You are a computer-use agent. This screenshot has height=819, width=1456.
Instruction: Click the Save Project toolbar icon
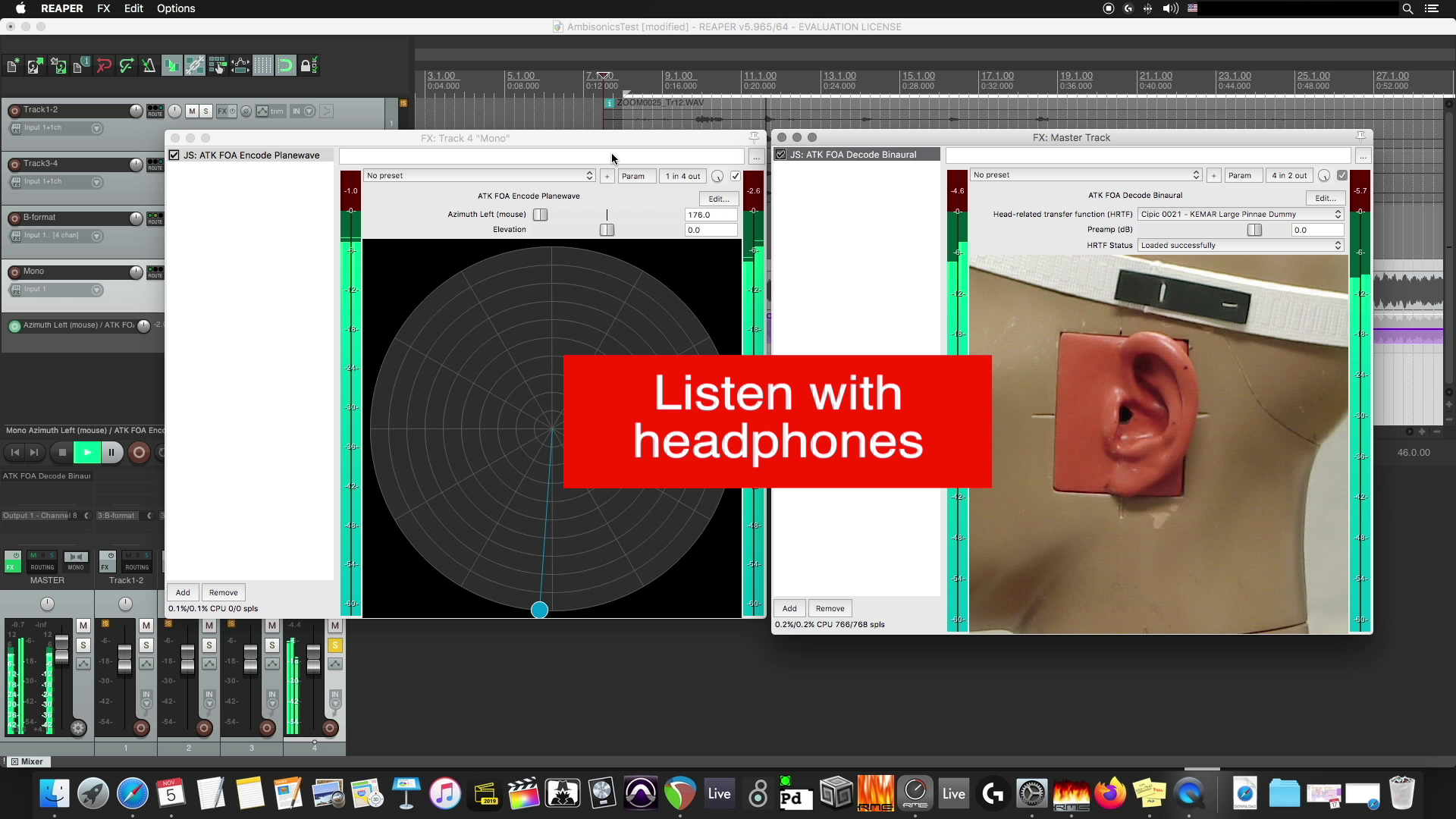[58, 66]
